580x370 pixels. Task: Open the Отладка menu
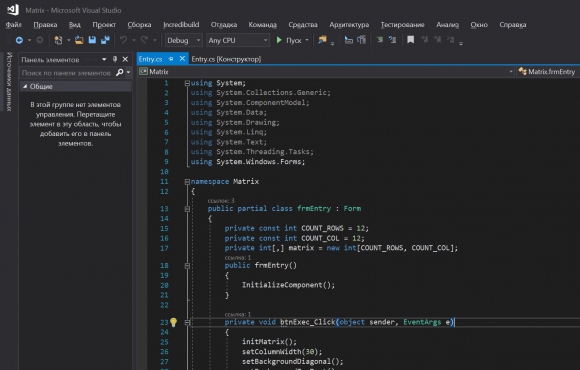click(x=224, y=25)
